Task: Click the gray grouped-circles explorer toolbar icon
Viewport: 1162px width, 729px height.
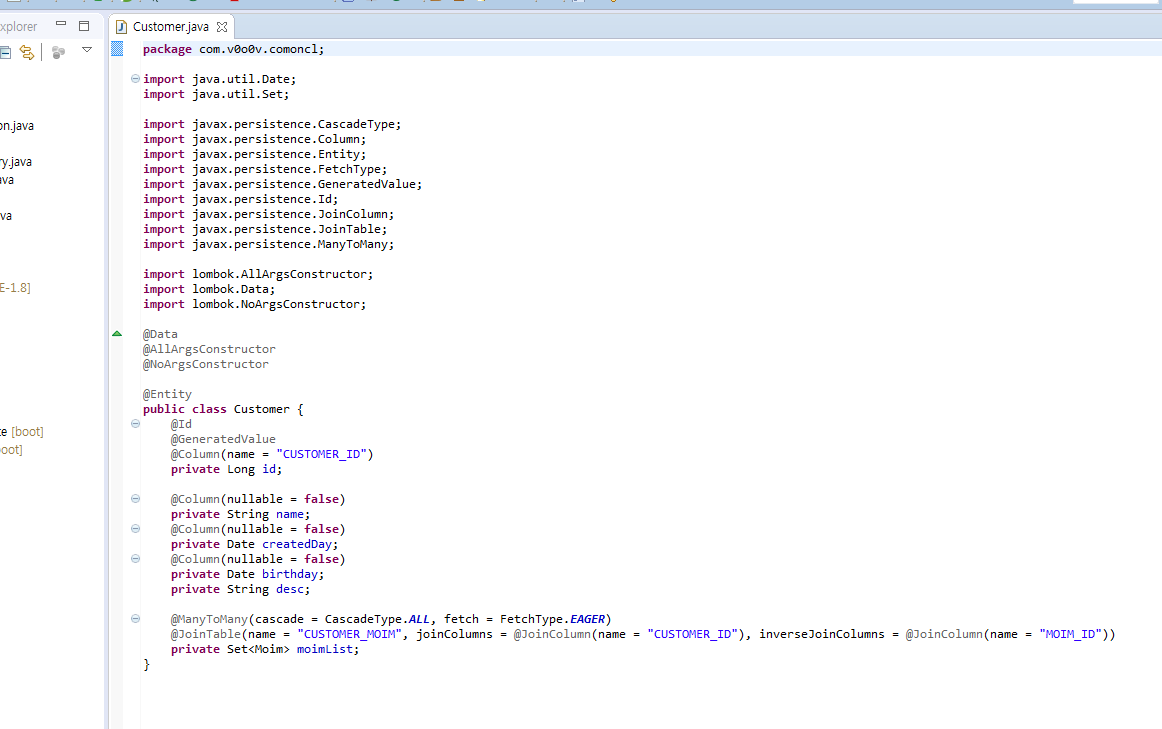Action: click(x=59, y=52)
